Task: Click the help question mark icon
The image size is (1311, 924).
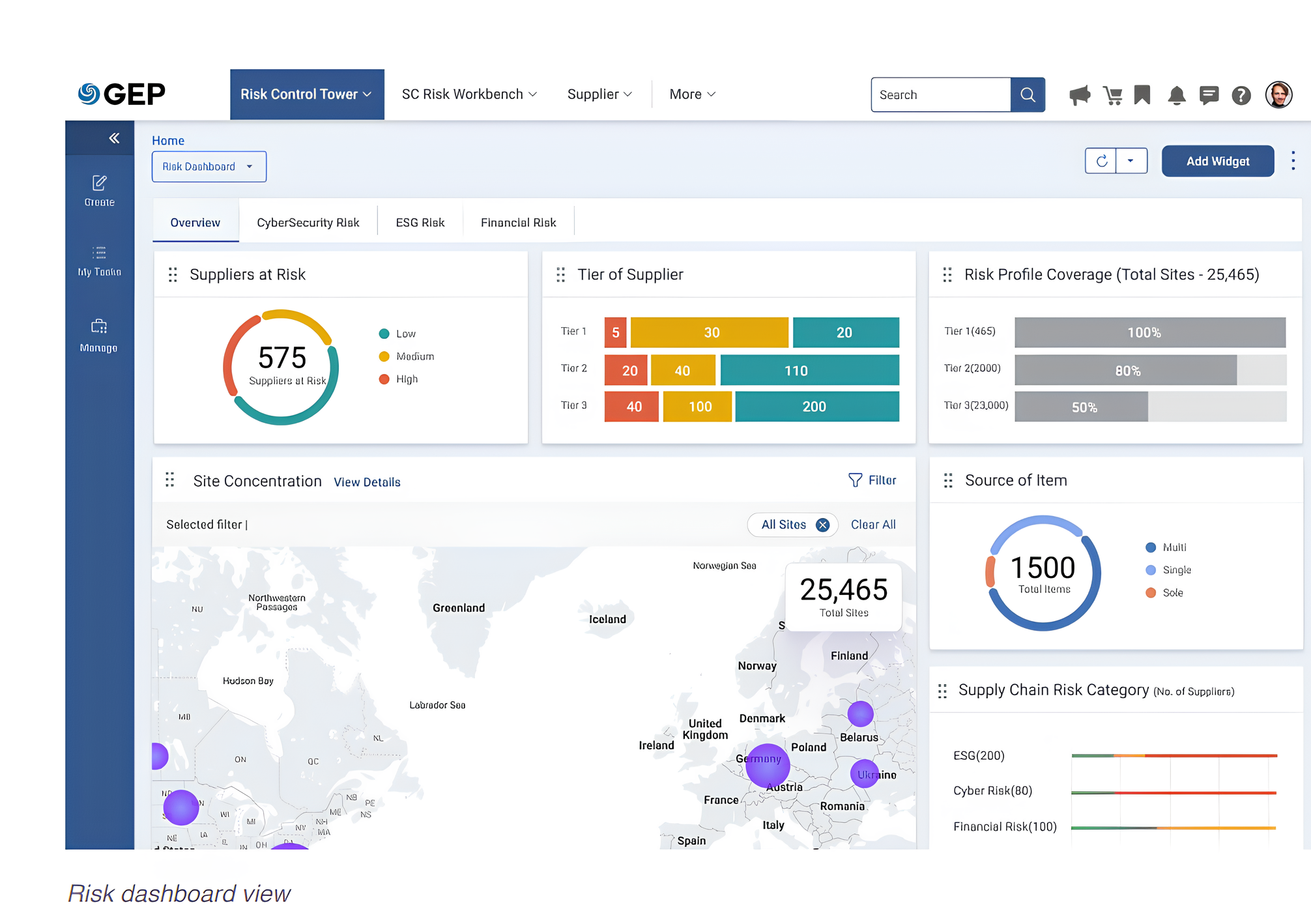Action: pyautogui.click(x=1241, y=96)
